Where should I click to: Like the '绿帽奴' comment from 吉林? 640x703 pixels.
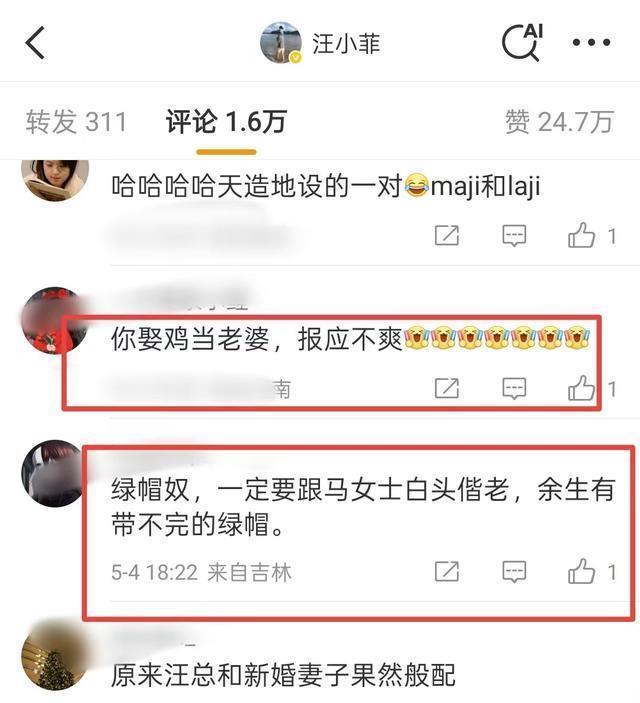coord(582,572)
